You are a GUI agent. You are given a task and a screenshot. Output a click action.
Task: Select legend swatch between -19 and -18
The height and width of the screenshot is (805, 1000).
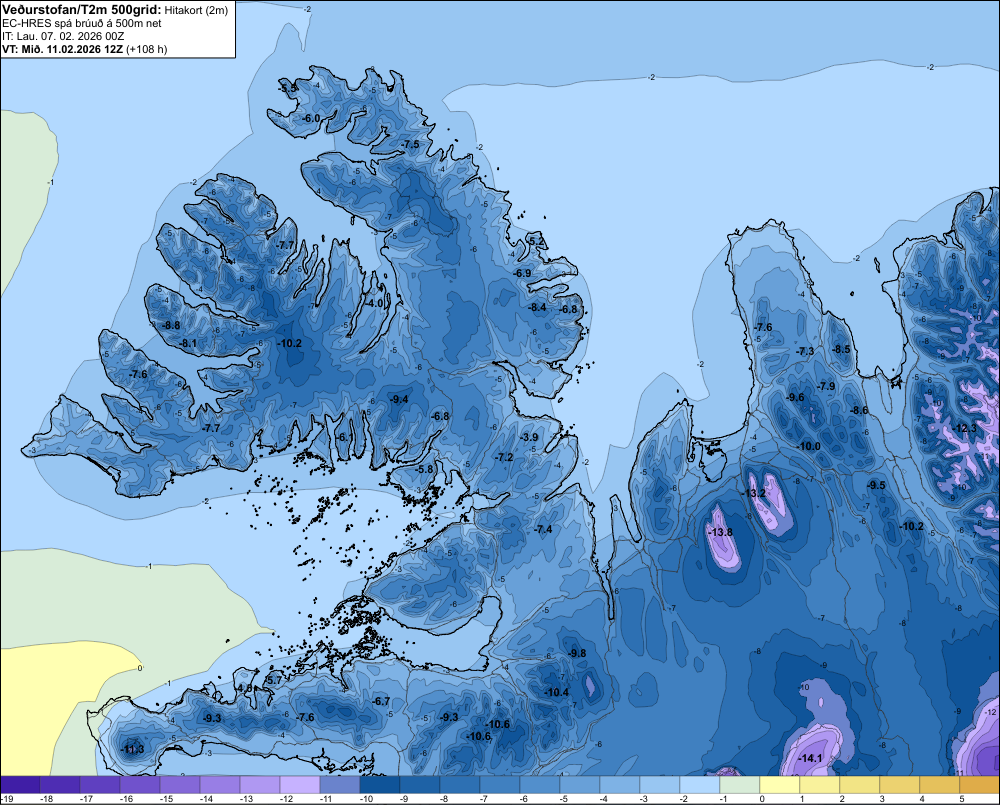coord(20,785)
